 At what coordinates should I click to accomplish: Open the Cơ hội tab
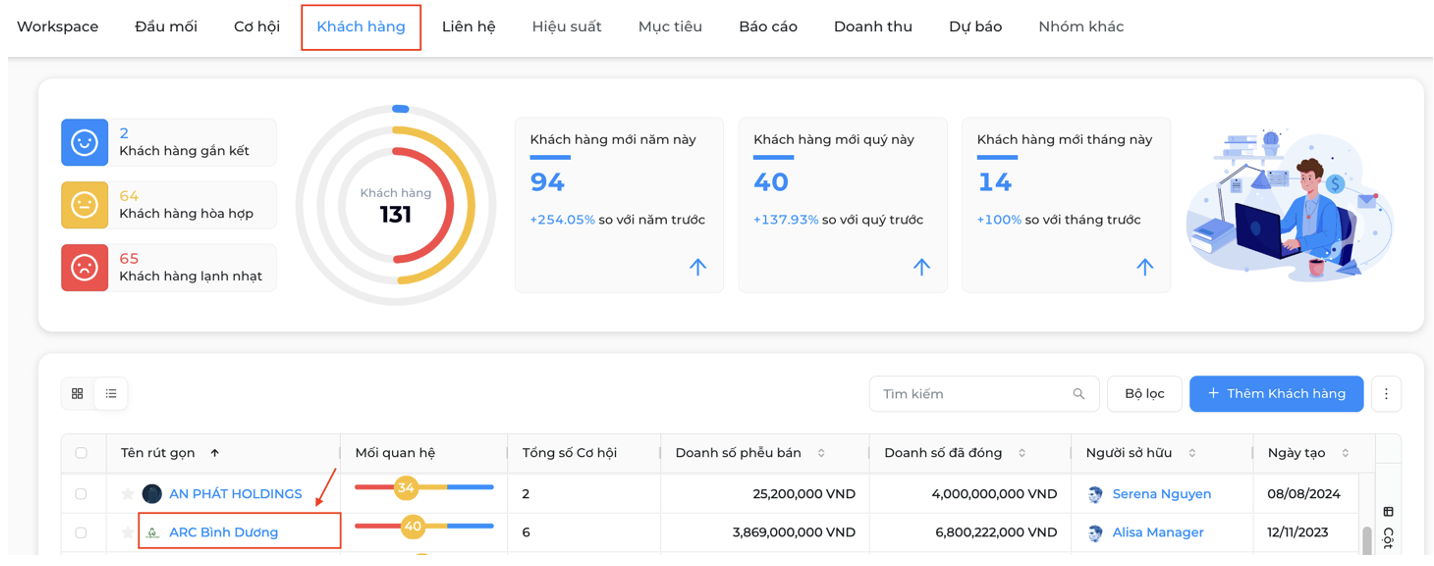[257, 27]
